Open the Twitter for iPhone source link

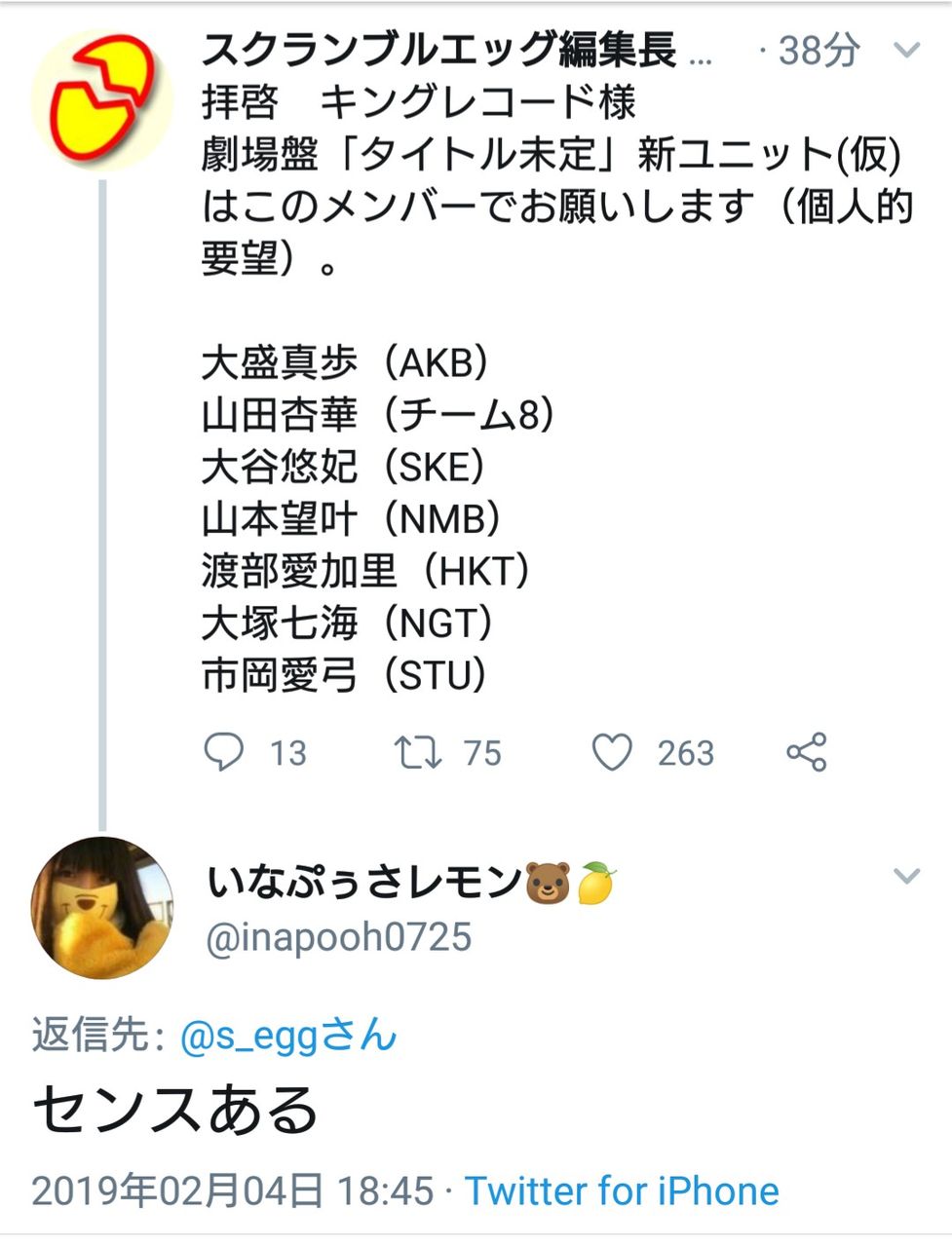pyautogui.click(x=622, y=1190)
